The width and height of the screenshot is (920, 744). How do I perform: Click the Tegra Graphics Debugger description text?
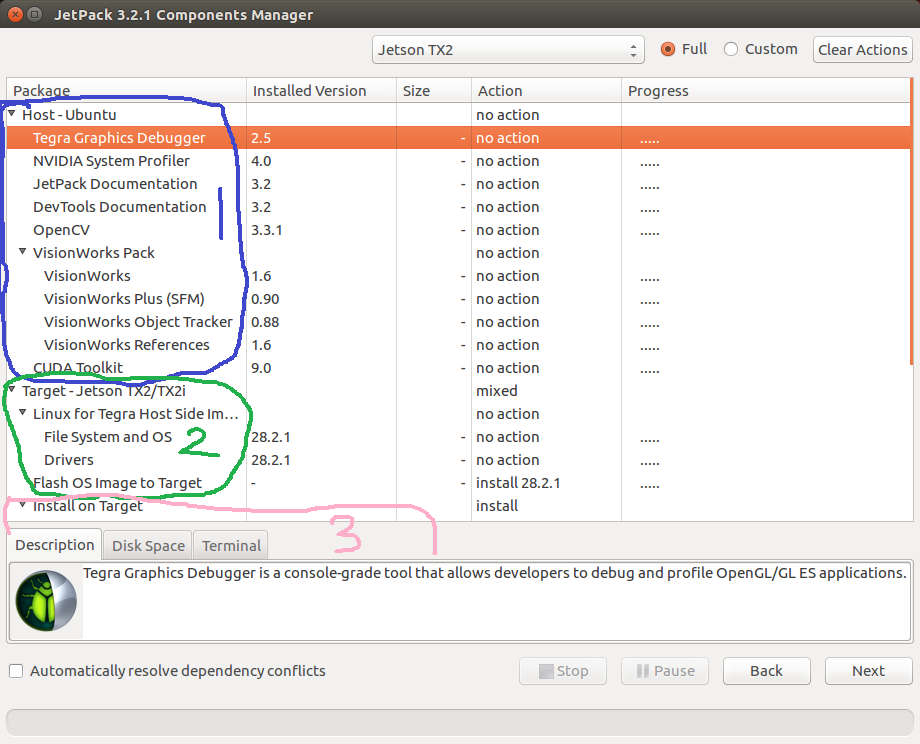(495, 573)
